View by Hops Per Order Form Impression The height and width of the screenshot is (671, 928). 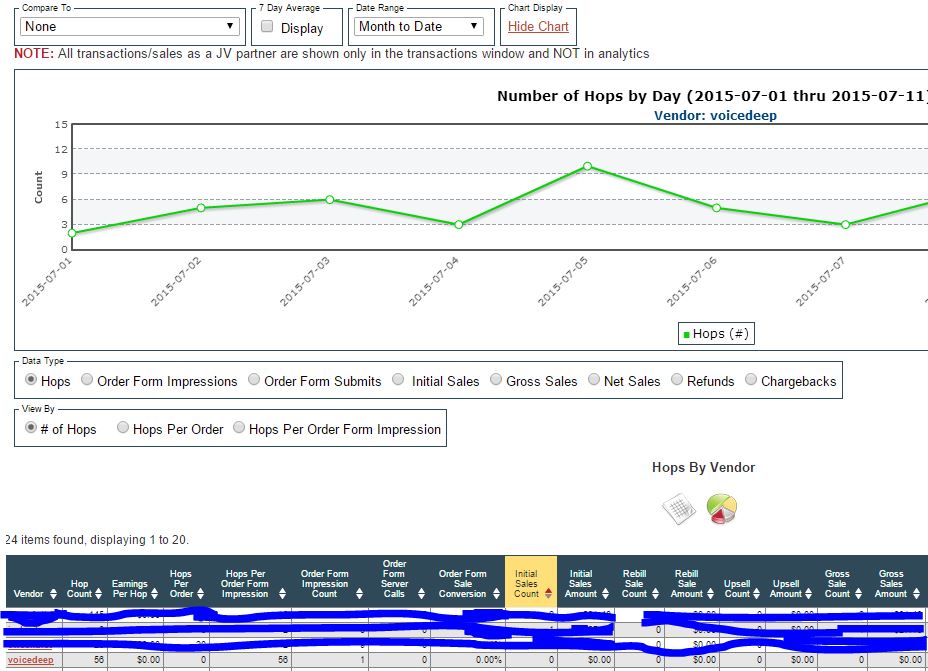[x=239, y=427]
